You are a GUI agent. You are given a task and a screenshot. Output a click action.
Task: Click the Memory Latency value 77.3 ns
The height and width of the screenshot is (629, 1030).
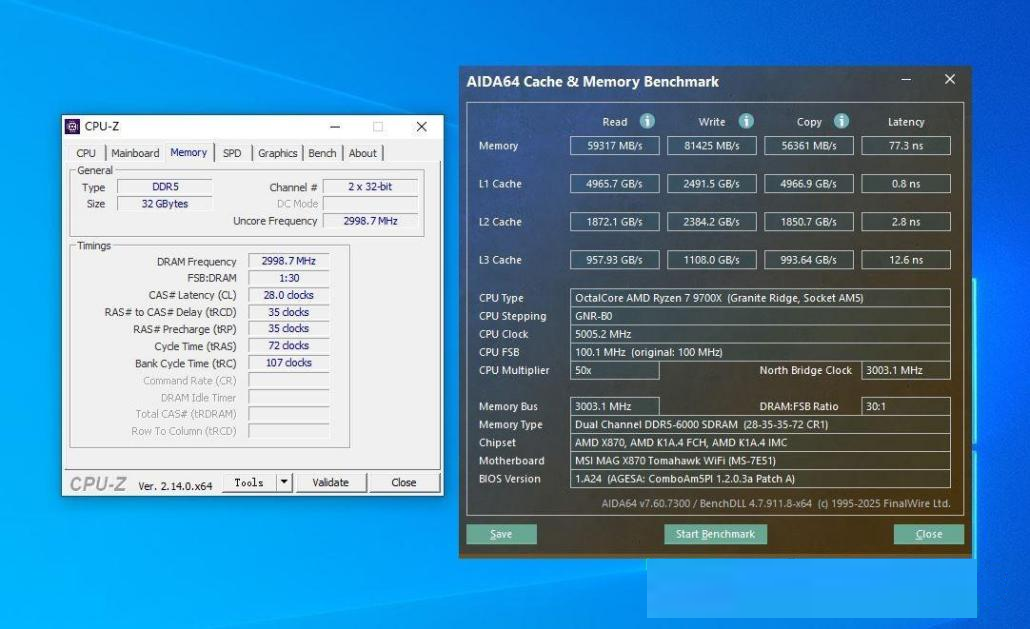906,146
